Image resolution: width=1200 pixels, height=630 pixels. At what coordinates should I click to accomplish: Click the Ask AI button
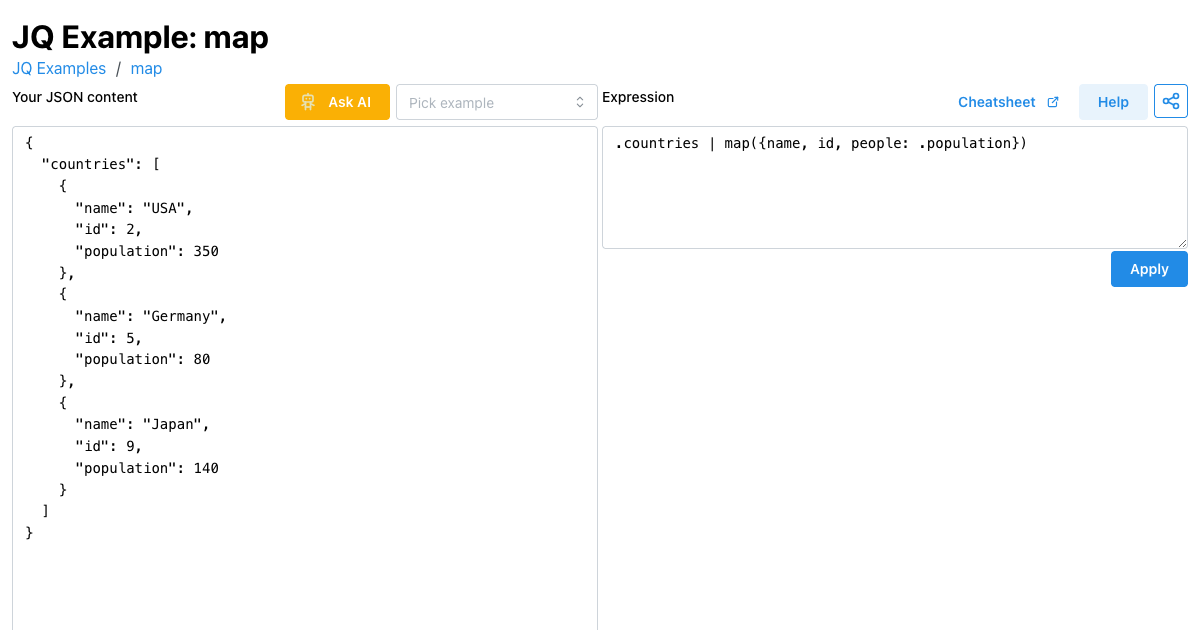pyautogui.click(x=337, y=102)
